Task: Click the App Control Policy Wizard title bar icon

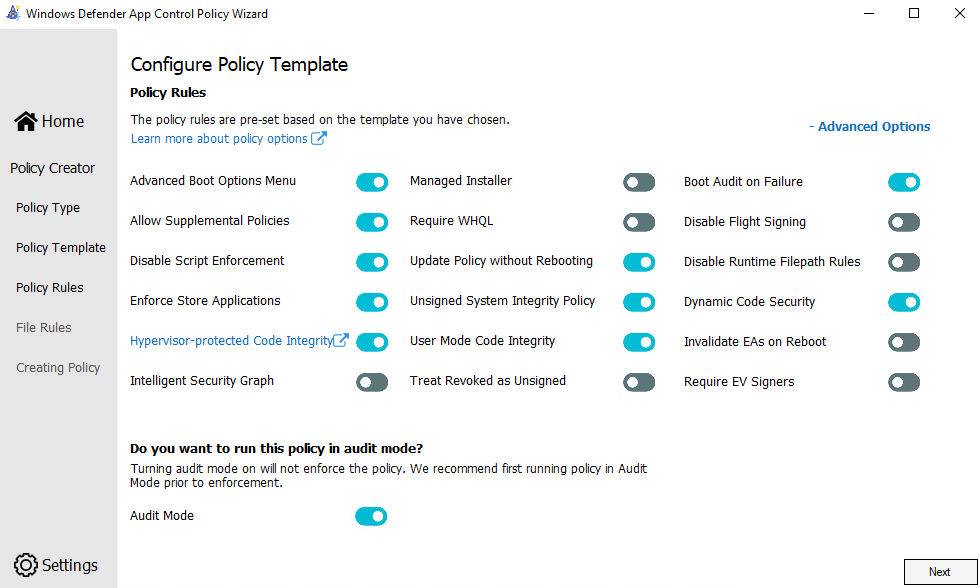Action: [11, 13]
